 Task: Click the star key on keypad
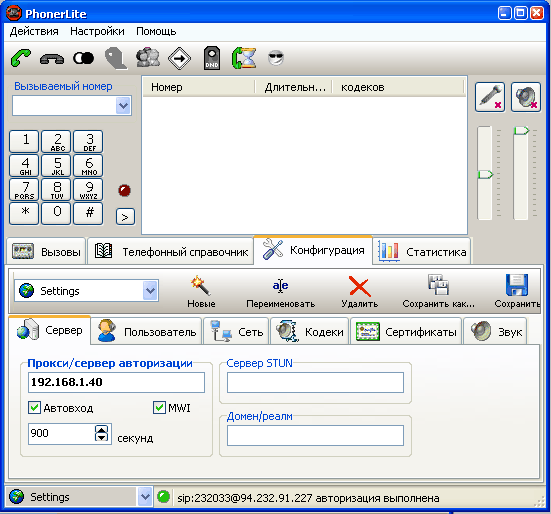click(24, 213)
